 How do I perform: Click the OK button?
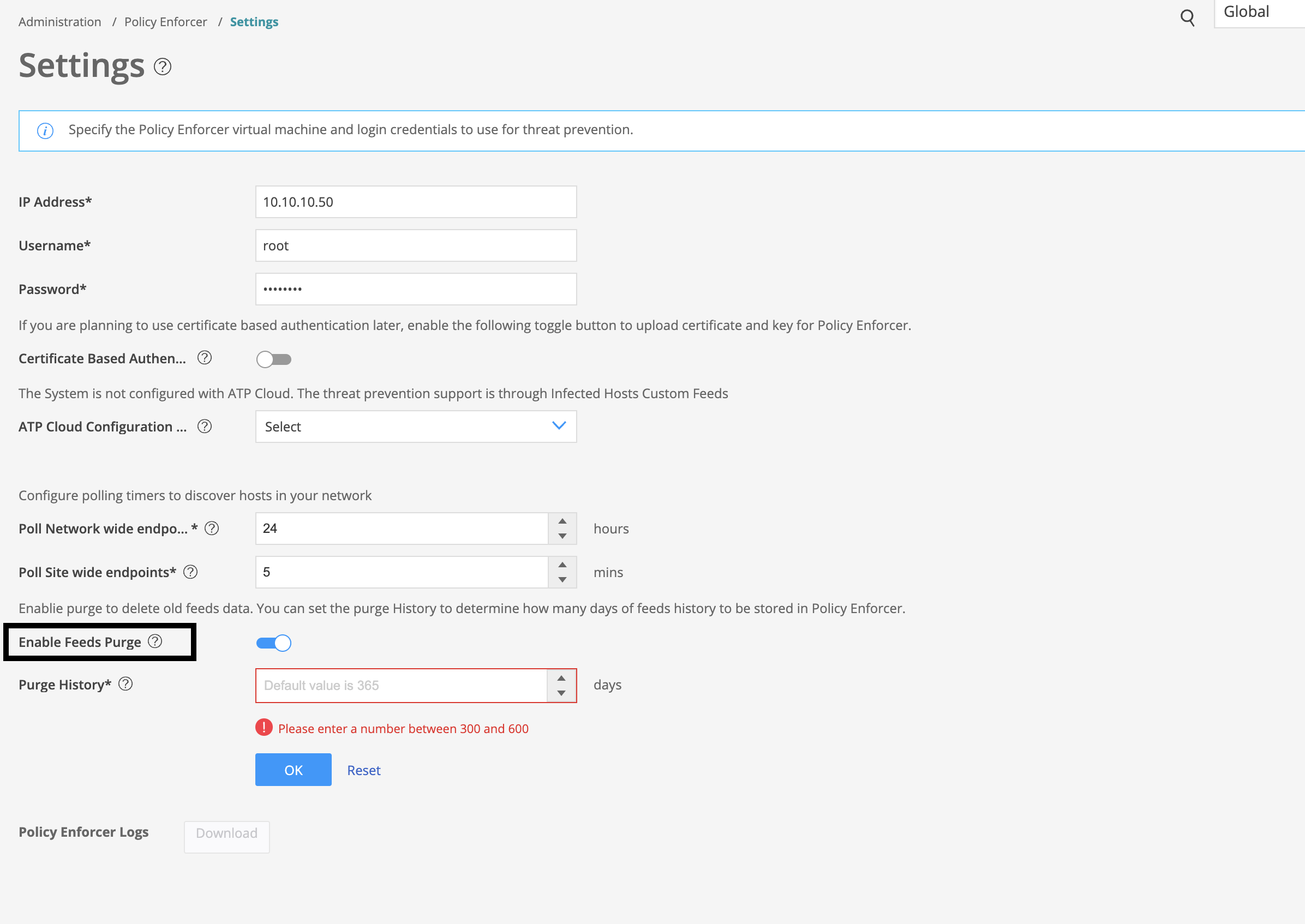[x=293, y=770]
